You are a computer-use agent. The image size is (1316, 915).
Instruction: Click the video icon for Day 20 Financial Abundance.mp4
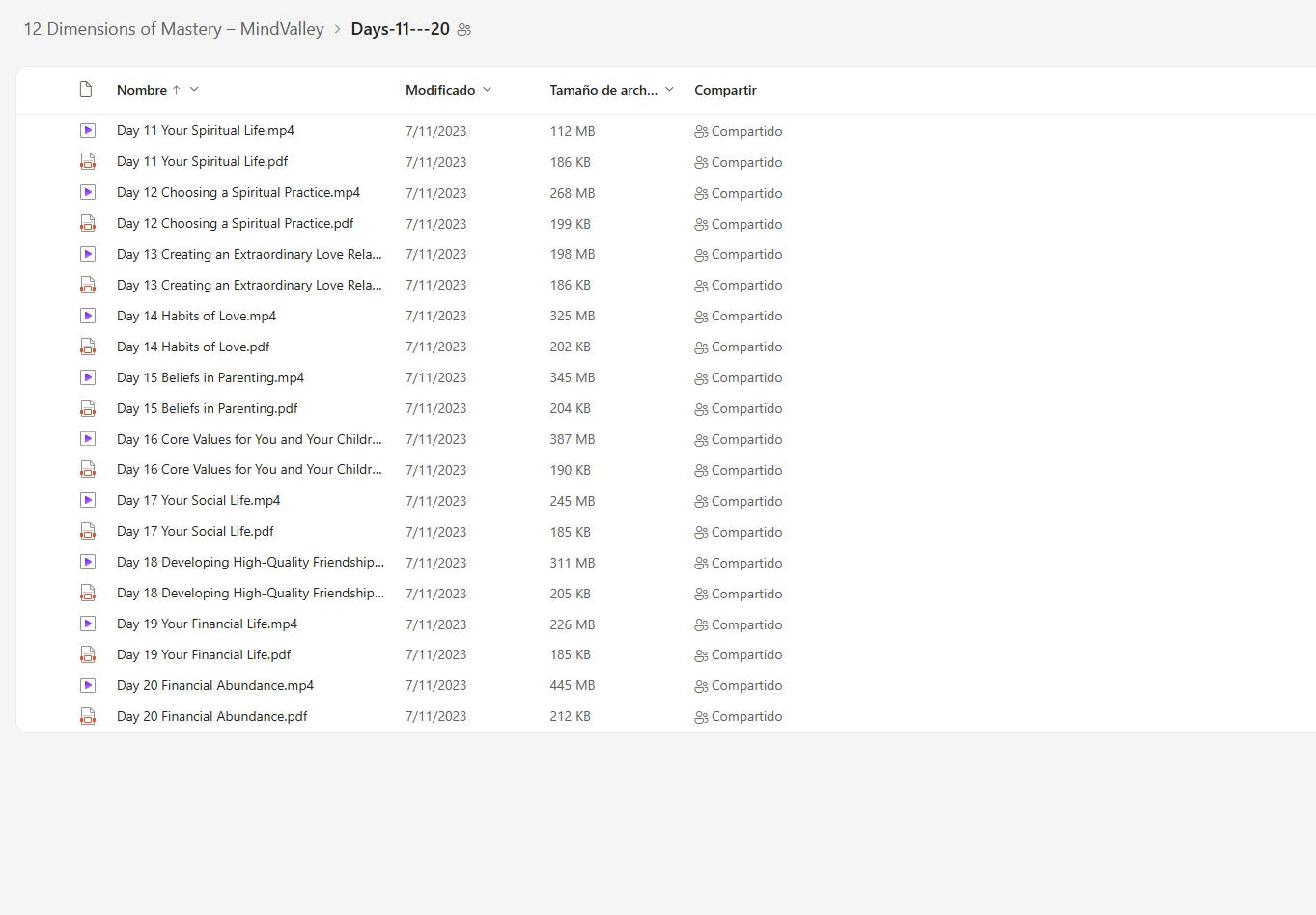(x=88, y=685)
